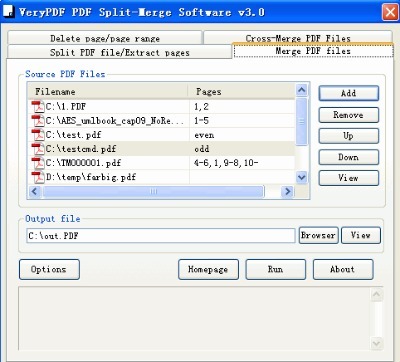Move selected file Up
The width and height of the screenshot is (400, 362).
[349, 136]
